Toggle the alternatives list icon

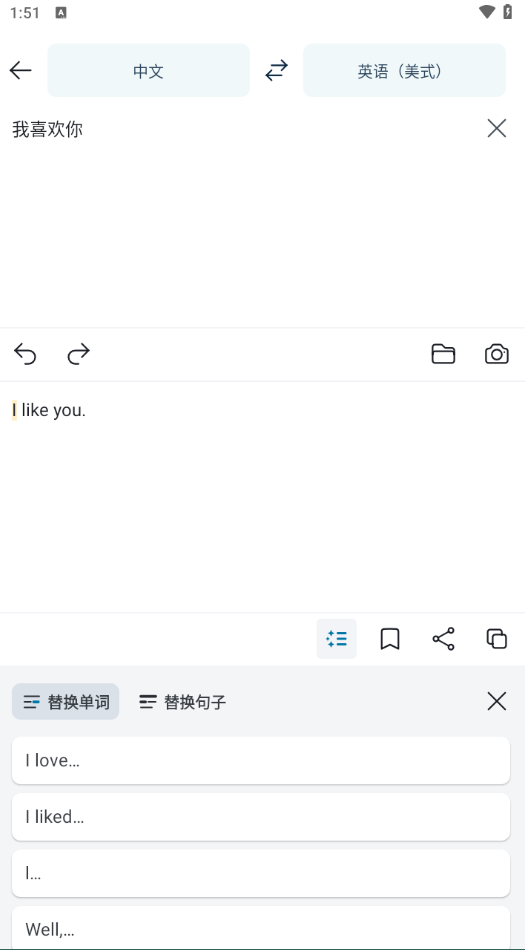click(x=336, y=639)
